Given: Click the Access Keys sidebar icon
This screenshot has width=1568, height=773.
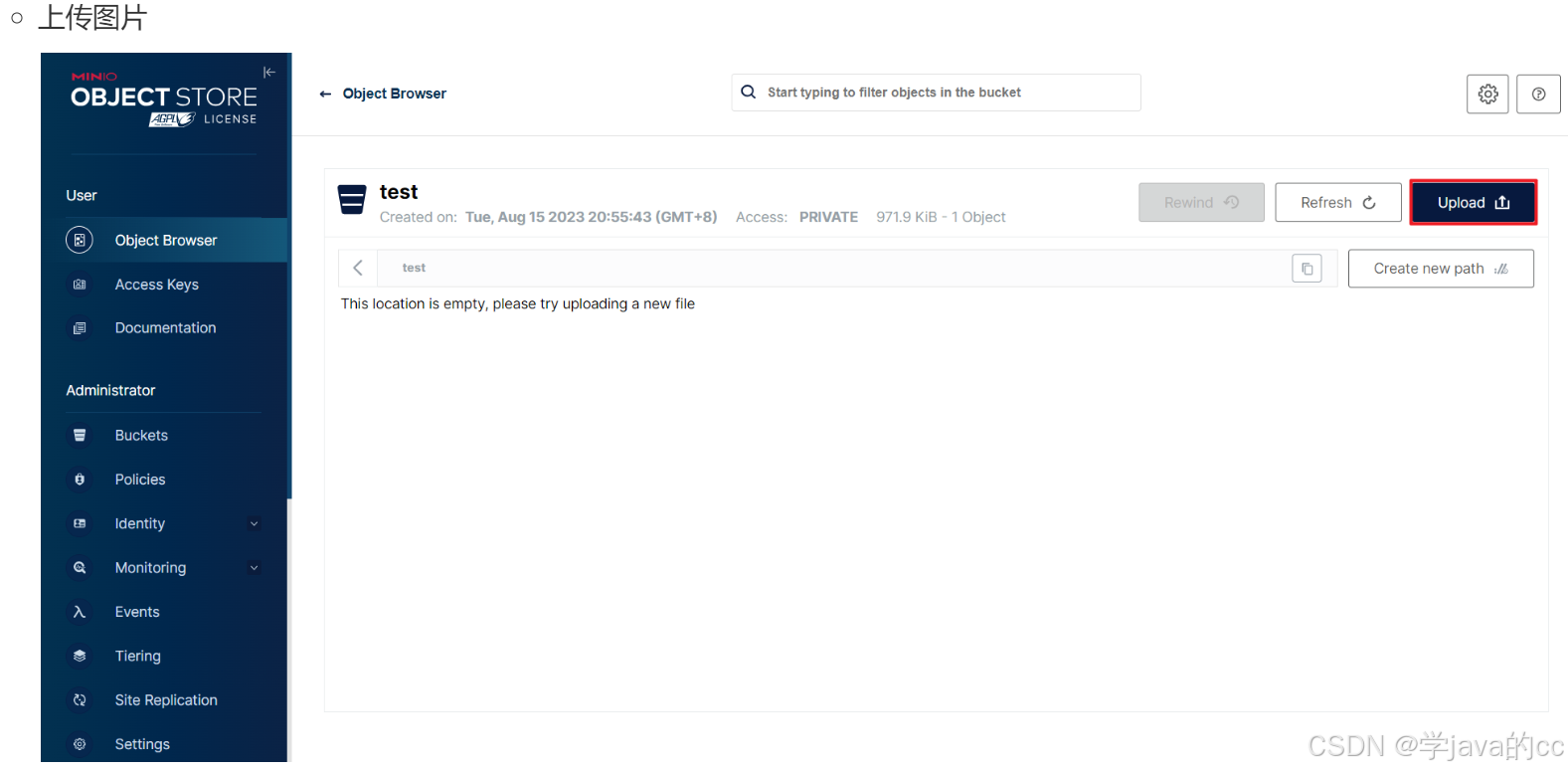Looking at the screenshot, I should (x=80, y=285).
